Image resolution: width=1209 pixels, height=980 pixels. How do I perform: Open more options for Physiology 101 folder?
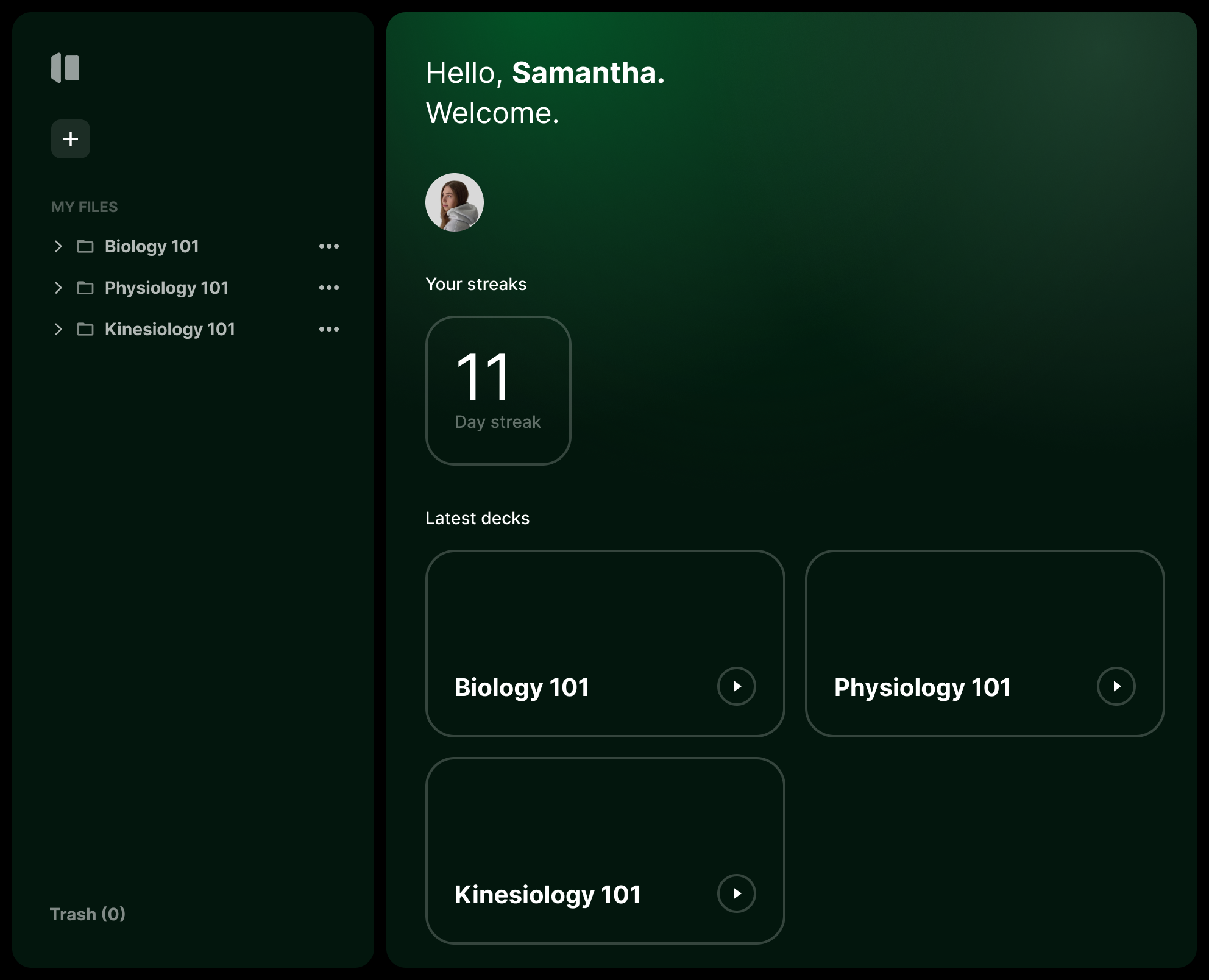[x=329, y=288]
